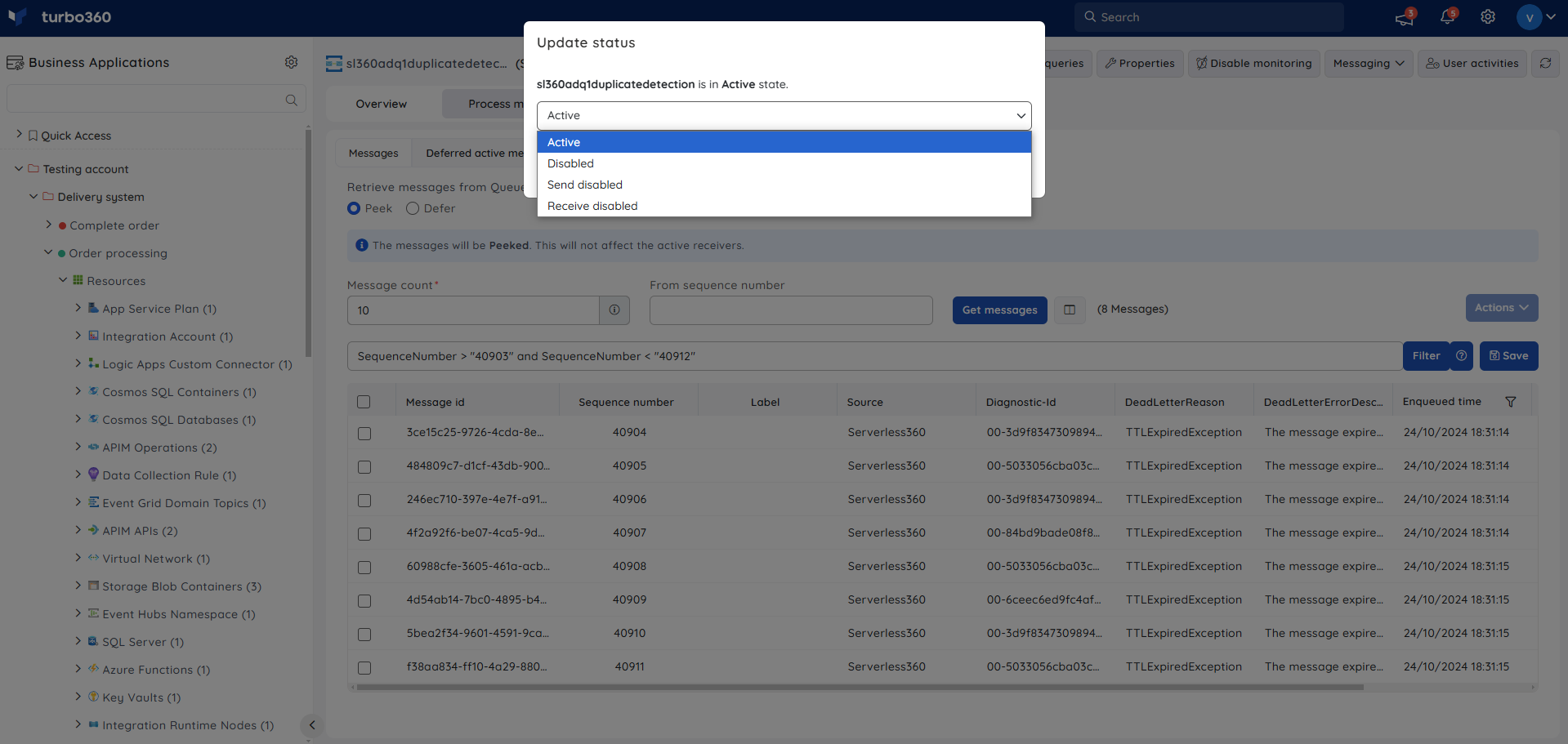
Task: Click the Virtual Network icon
Action: pyautogui.click(x=93, y=558)
